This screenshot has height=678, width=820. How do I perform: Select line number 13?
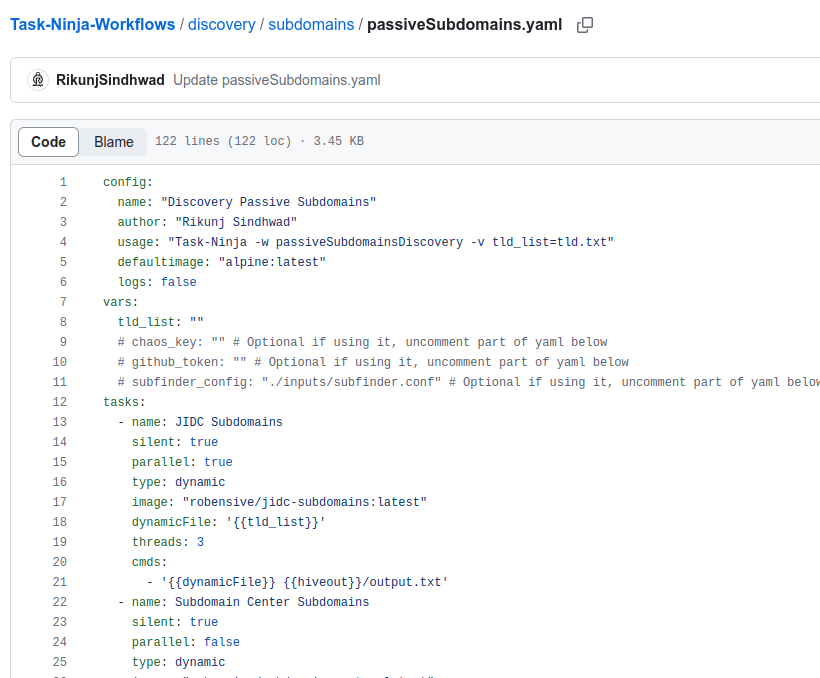tap(60, 422)
